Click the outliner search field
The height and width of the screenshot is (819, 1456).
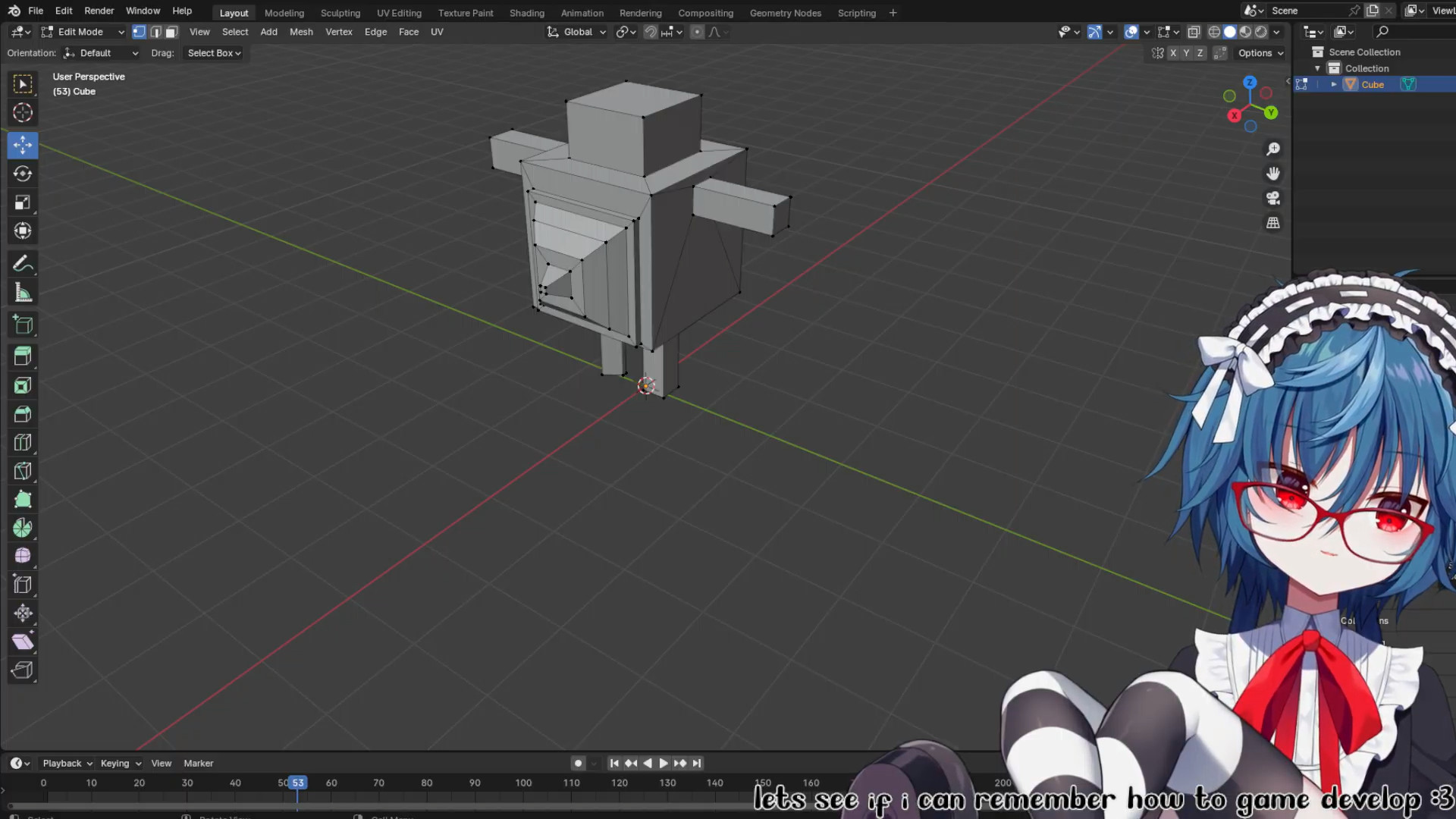click(x=1414, y=32)
